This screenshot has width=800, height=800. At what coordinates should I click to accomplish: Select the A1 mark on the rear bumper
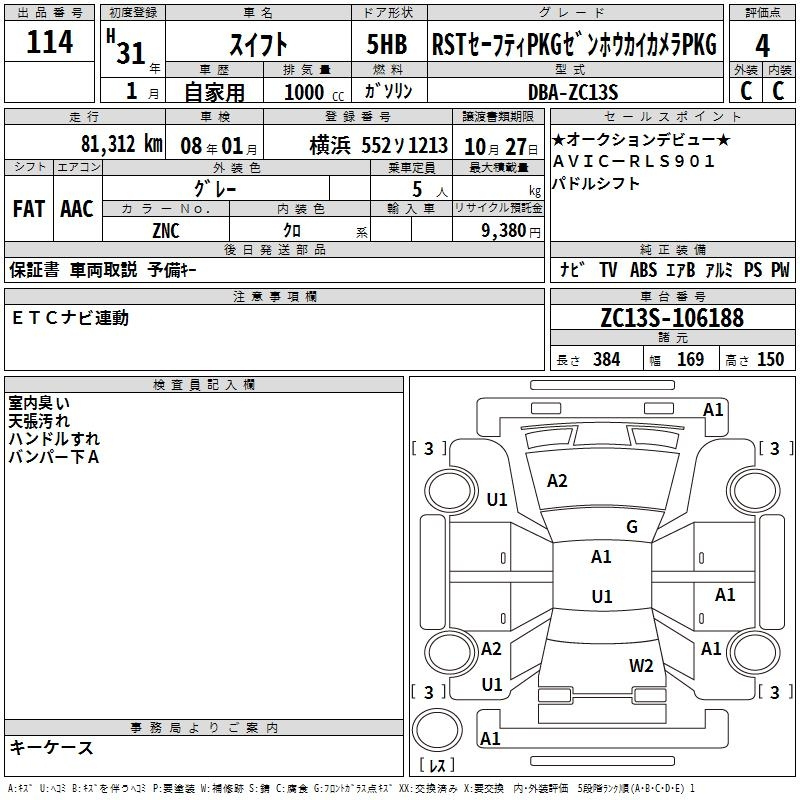point(490,738)
